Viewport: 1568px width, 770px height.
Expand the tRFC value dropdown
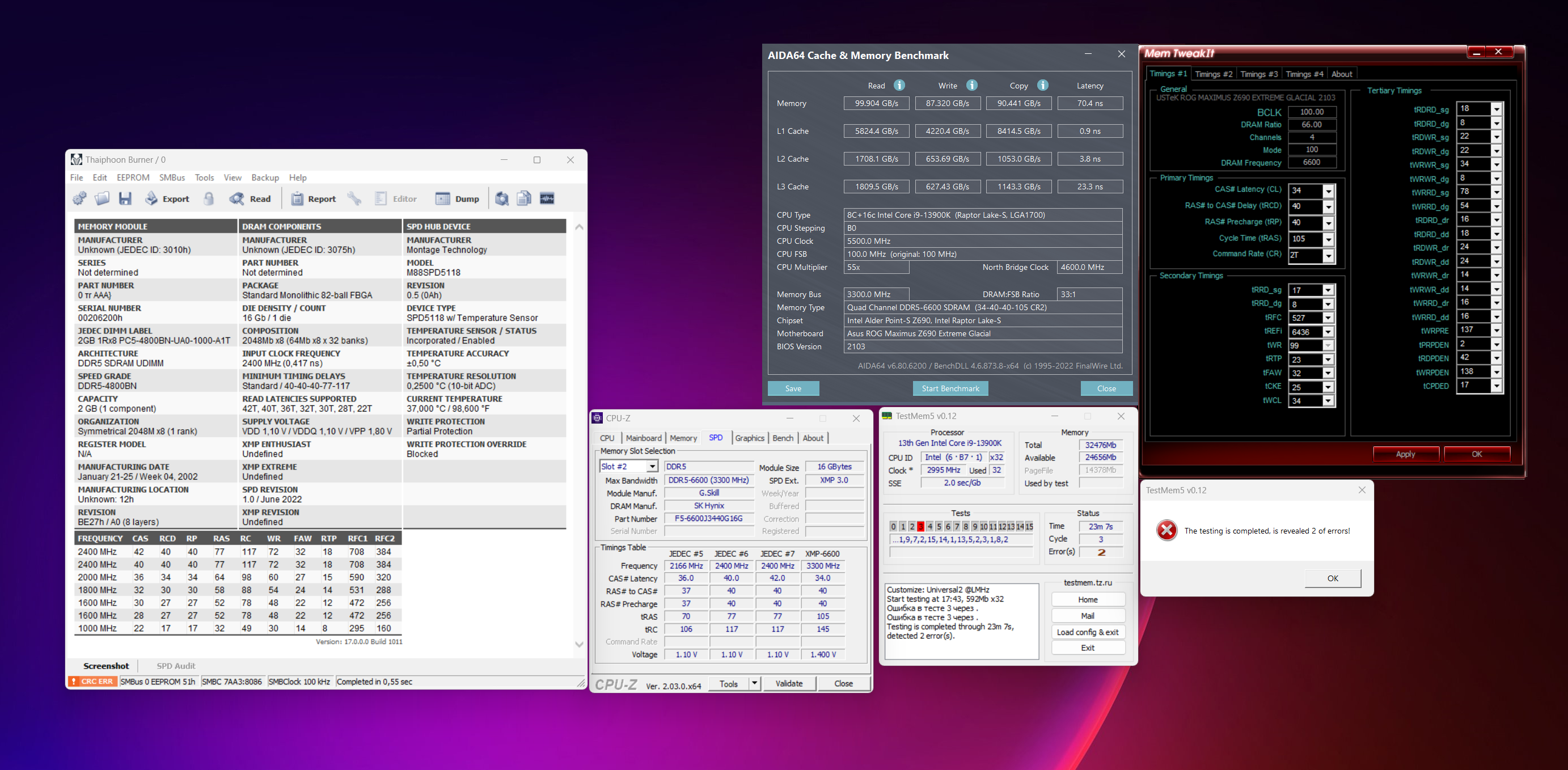[x=1328, y=318]
